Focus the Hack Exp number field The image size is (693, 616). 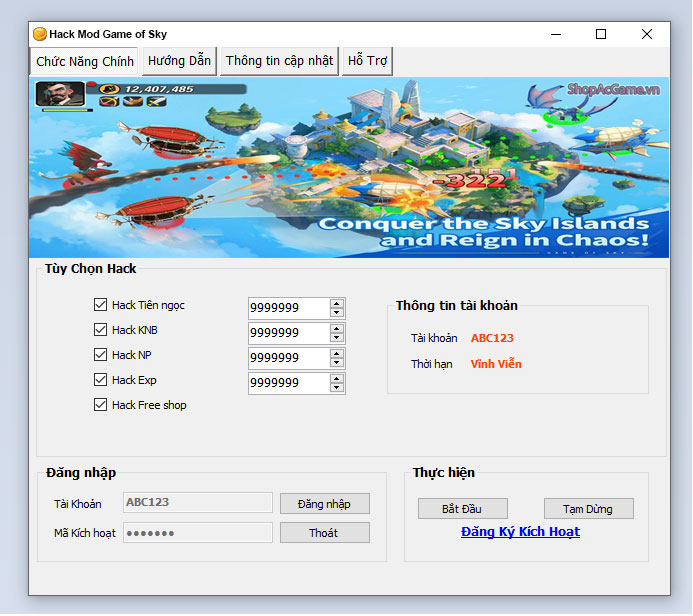[289, 384]
